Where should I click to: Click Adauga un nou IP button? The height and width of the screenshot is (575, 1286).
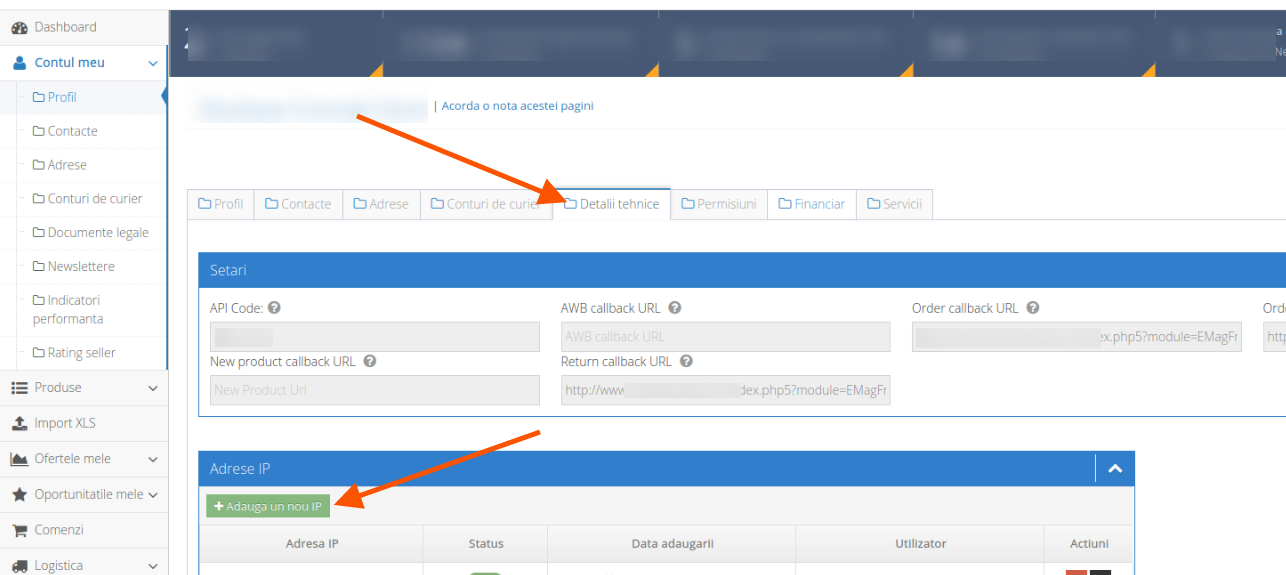coord(268,506)
